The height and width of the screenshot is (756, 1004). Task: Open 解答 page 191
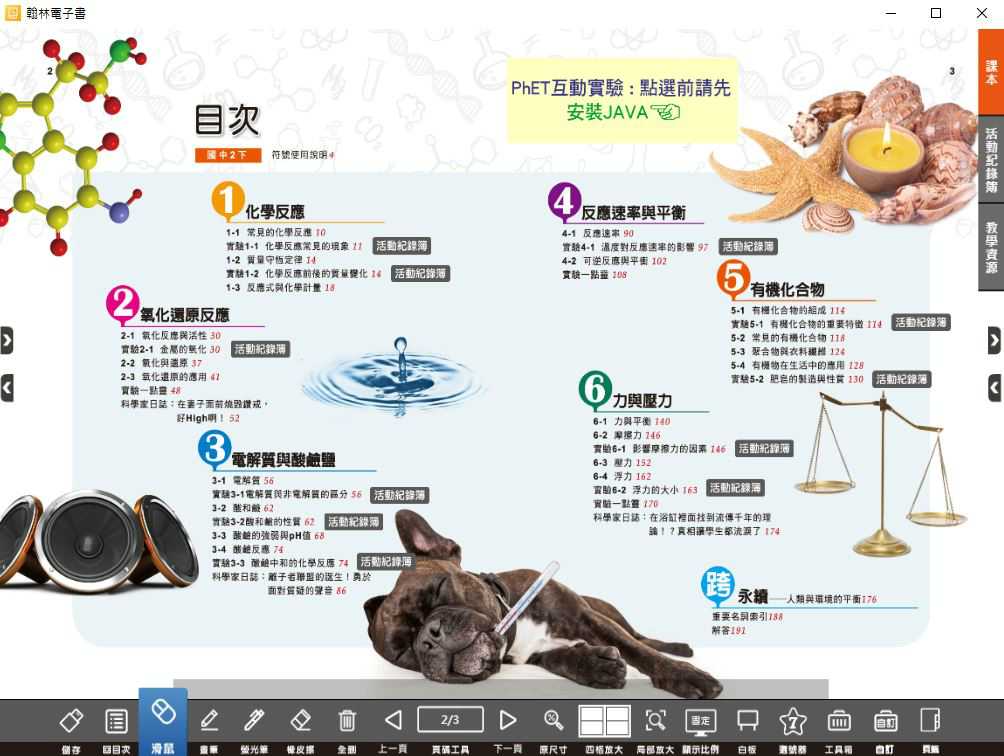point(729,631)
